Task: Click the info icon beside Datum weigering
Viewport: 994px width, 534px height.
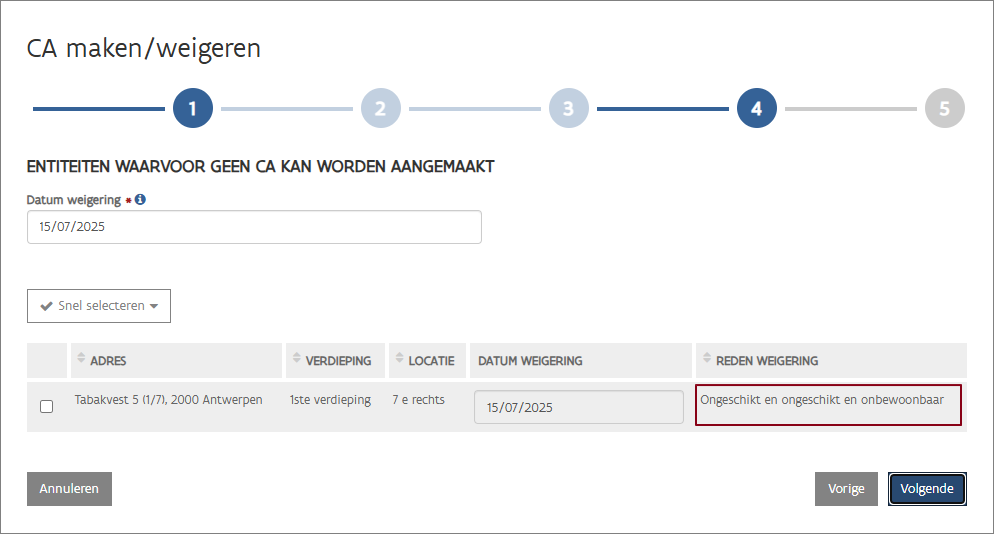Action: pyautogui.click(x=141, y=200)
